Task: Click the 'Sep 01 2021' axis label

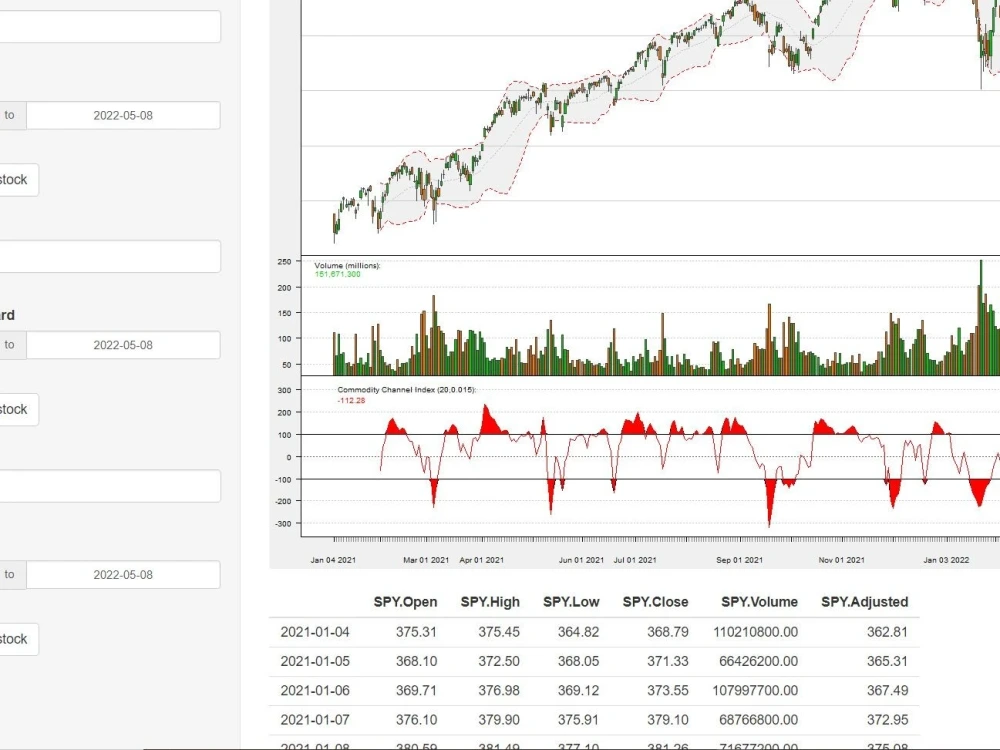Action: tap(739, 560)
